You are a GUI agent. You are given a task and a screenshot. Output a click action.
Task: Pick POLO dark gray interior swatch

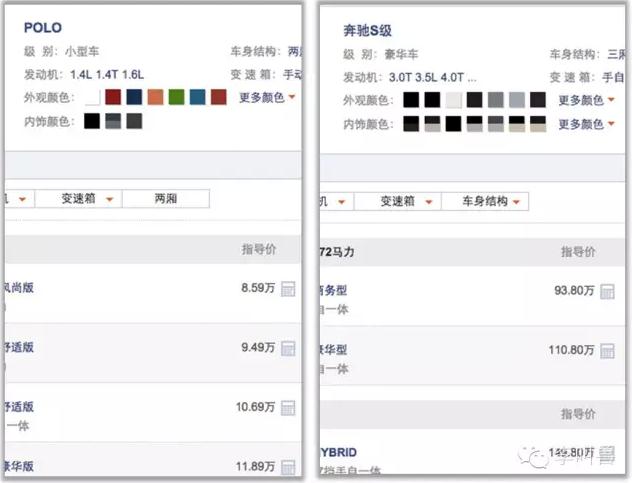click(x=134, y=121)
